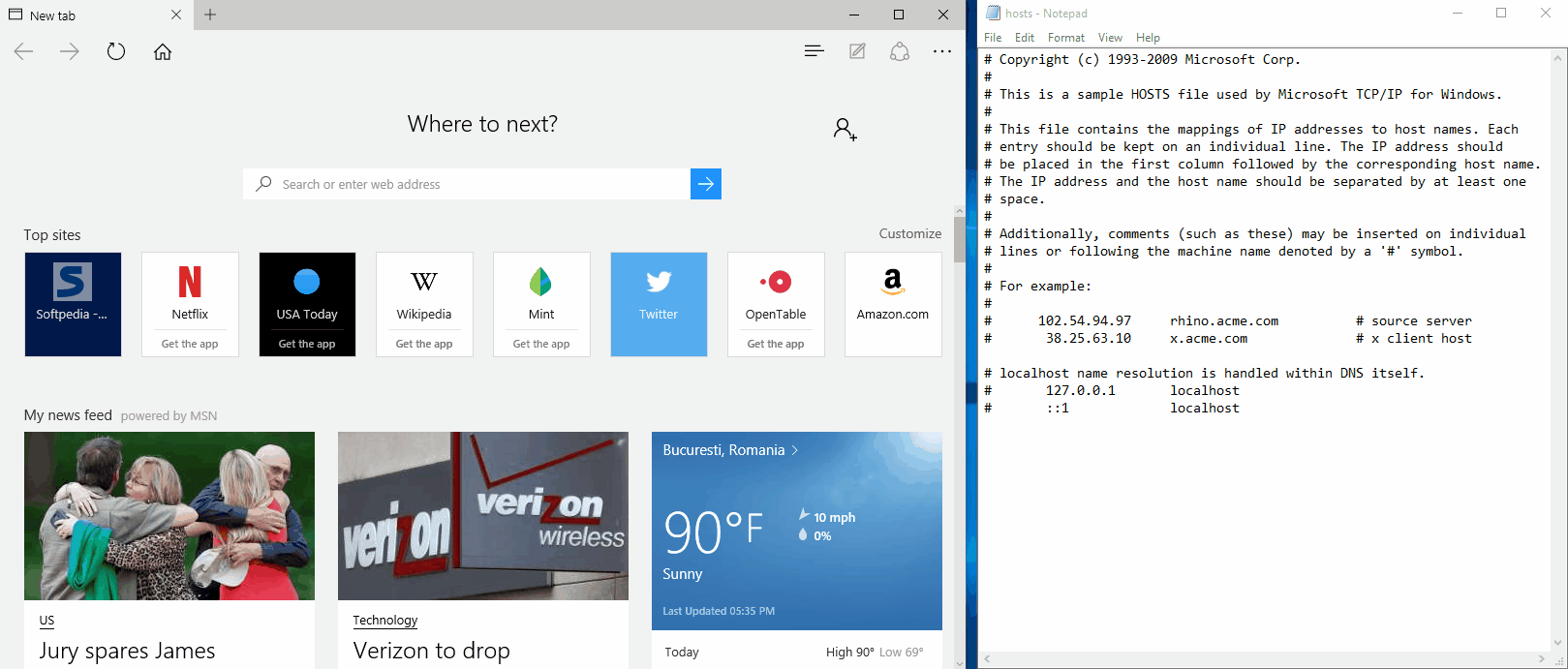
Task: Open a new tab with plus button
Action: 210,15
